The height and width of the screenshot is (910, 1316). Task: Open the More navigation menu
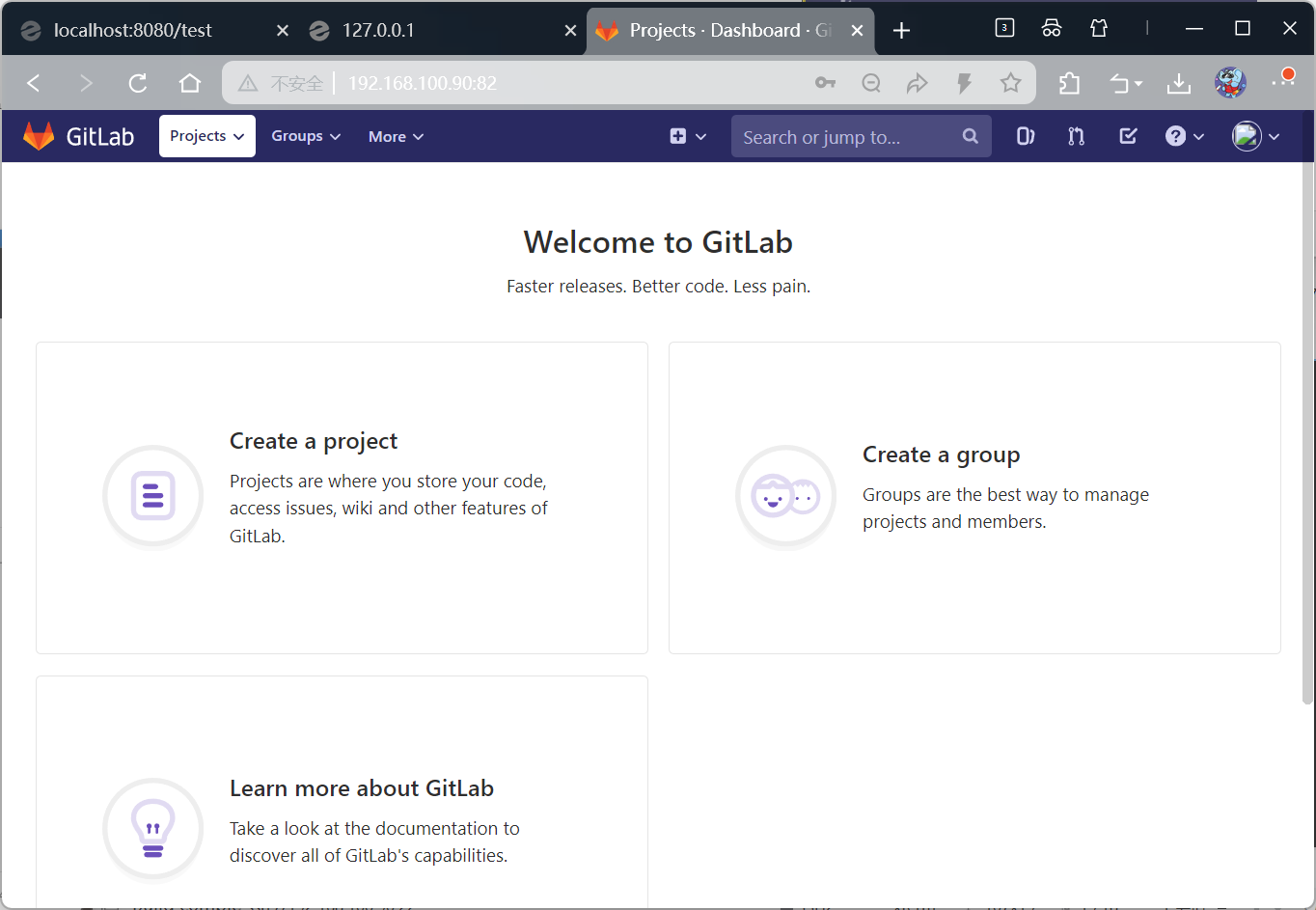396,136
